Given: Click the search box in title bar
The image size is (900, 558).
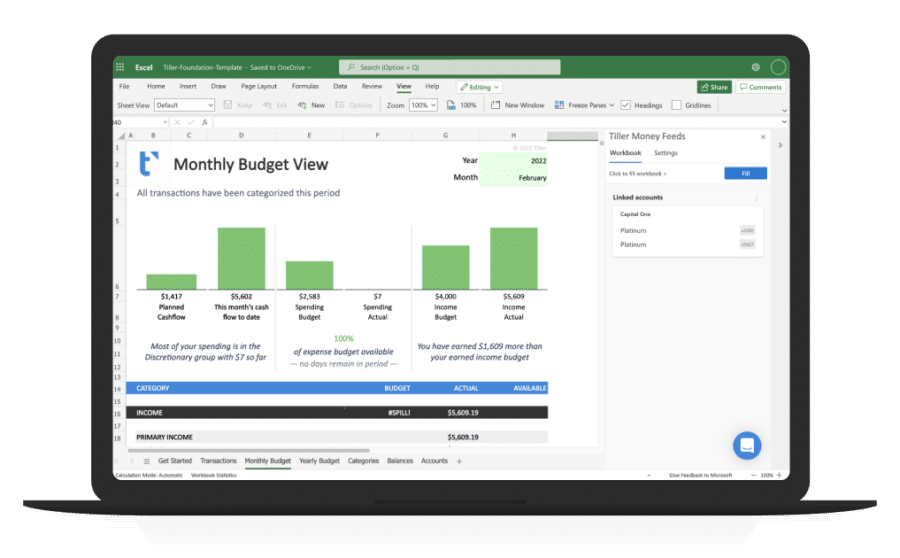Looking at the screenshot, I should point(449,67).
